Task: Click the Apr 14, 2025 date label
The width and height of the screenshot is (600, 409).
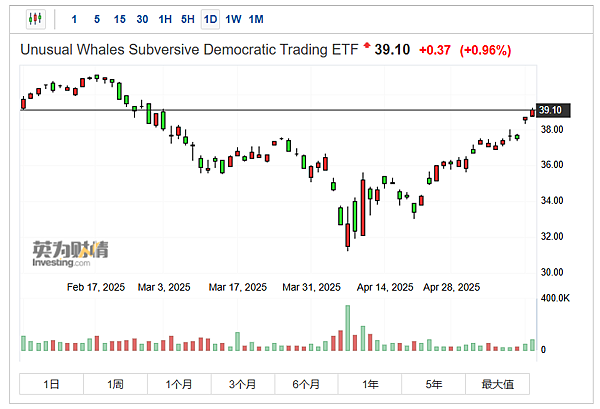Action: pyautogui.click(x=385, y=287)
